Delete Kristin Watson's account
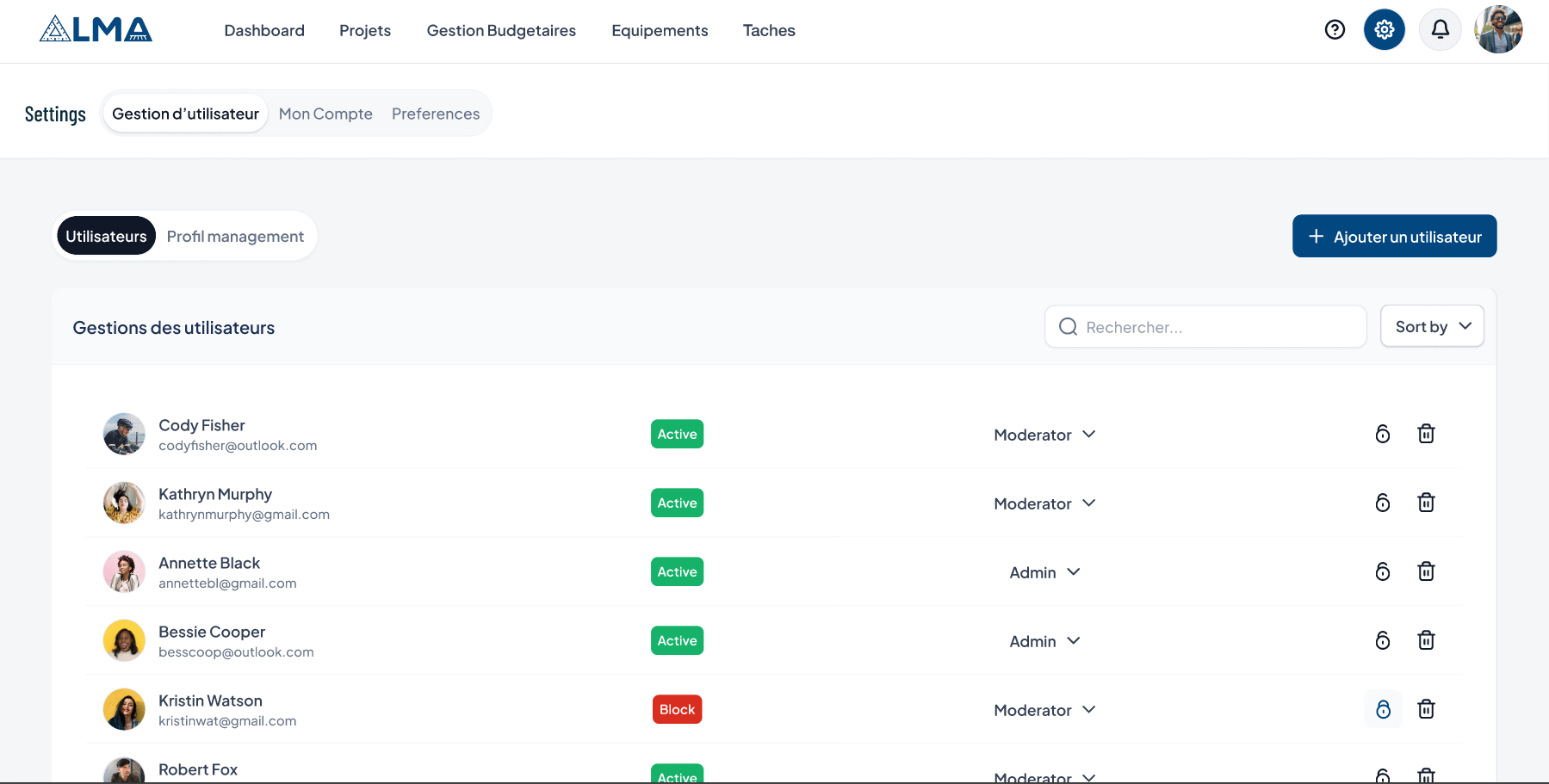The width and height of the screenshot is (1549, 784). (x=1426, y=708)
